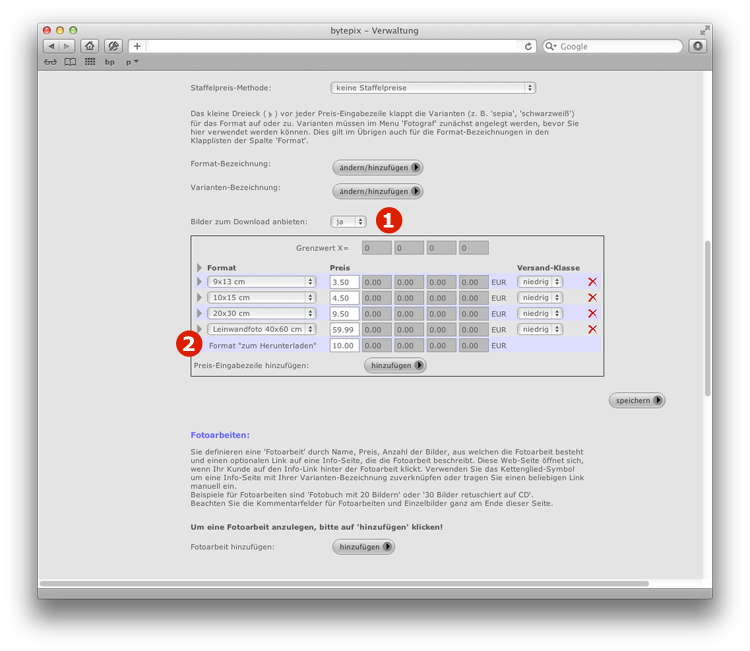Open the 20x30 cm format dropdown
The width and height of the screenshot is (750, 651).
pyautogui.click(x=262, y=313)
